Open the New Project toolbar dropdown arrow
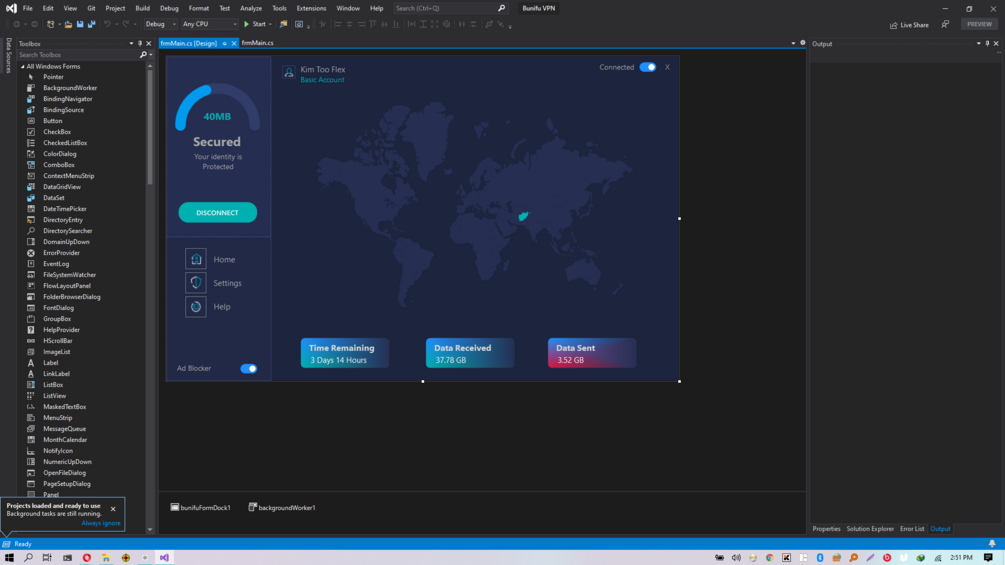This screenshot has height=565, width=1005. tap(59, 24)
